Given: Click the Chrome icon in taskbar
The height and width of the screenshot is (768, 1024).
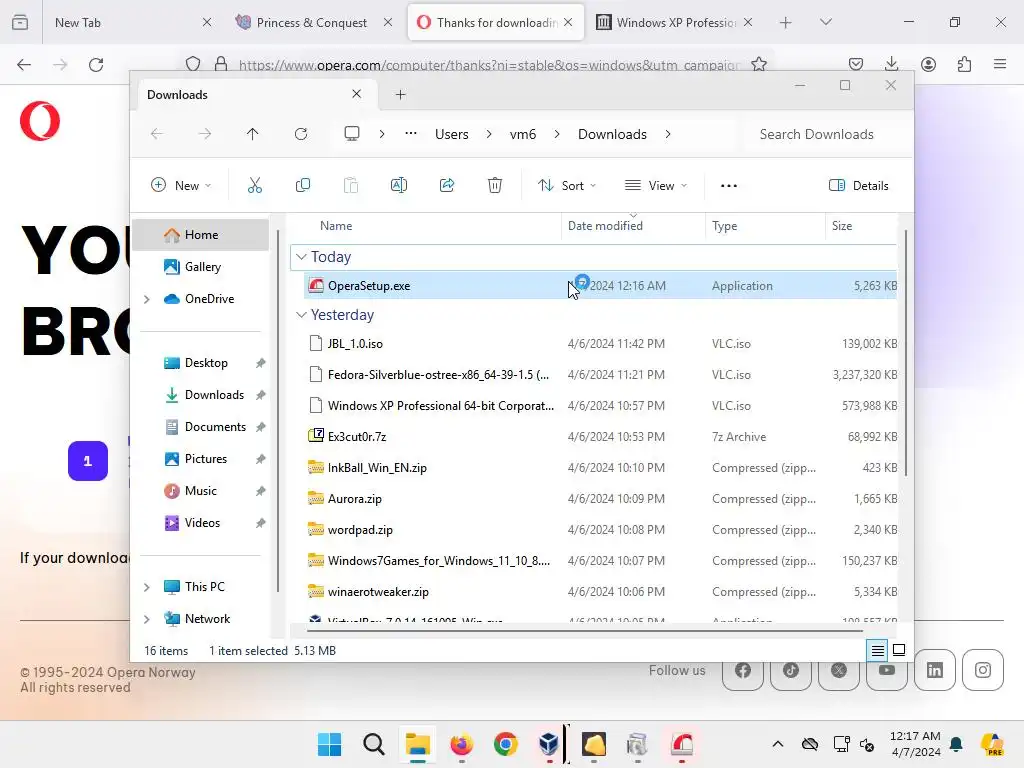Looking at the screenshot, I should (x=505, y=744).
